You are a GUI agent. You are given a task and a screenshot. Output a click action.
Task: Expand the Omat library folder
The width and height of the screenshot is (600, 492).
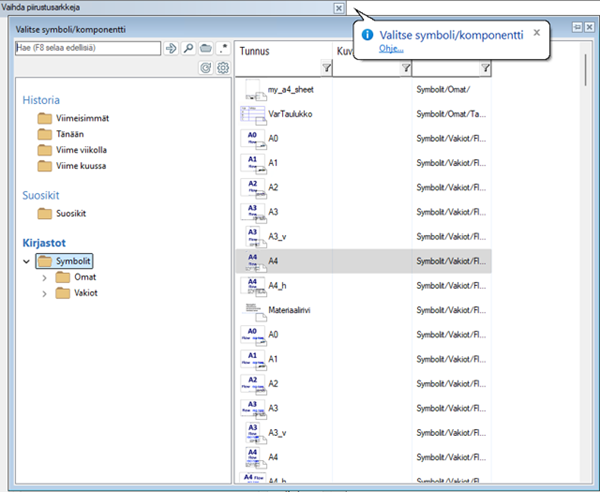coord(45,277)
